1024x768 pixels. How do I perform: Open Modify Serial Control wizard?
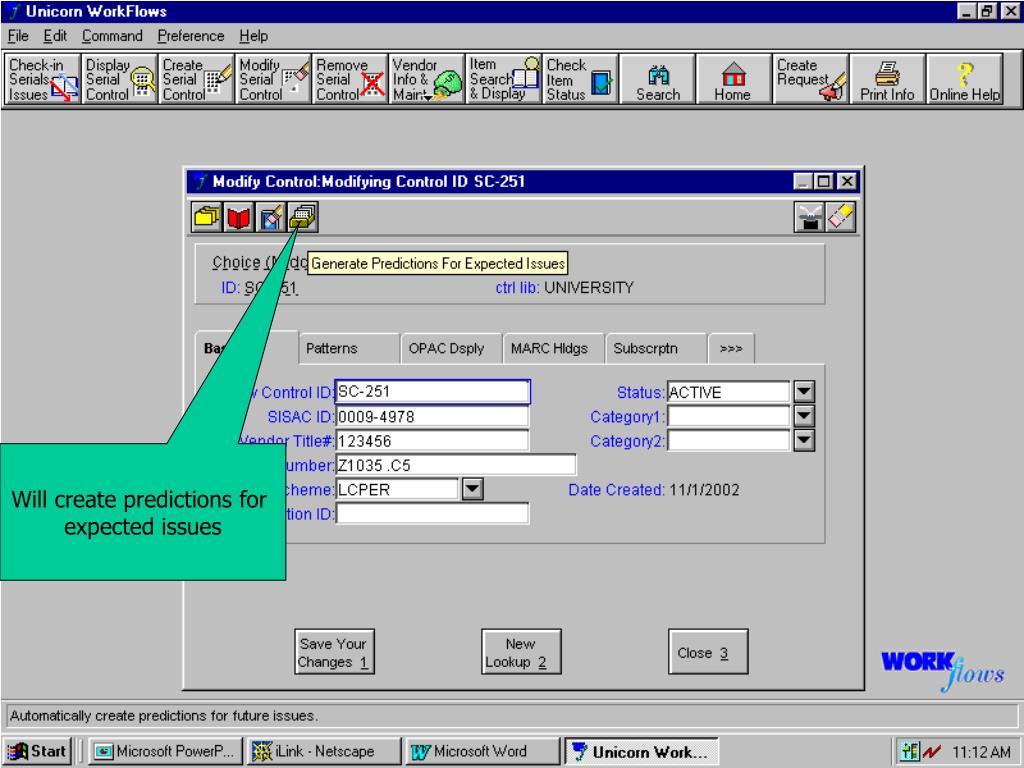click(x=274, y=79)
